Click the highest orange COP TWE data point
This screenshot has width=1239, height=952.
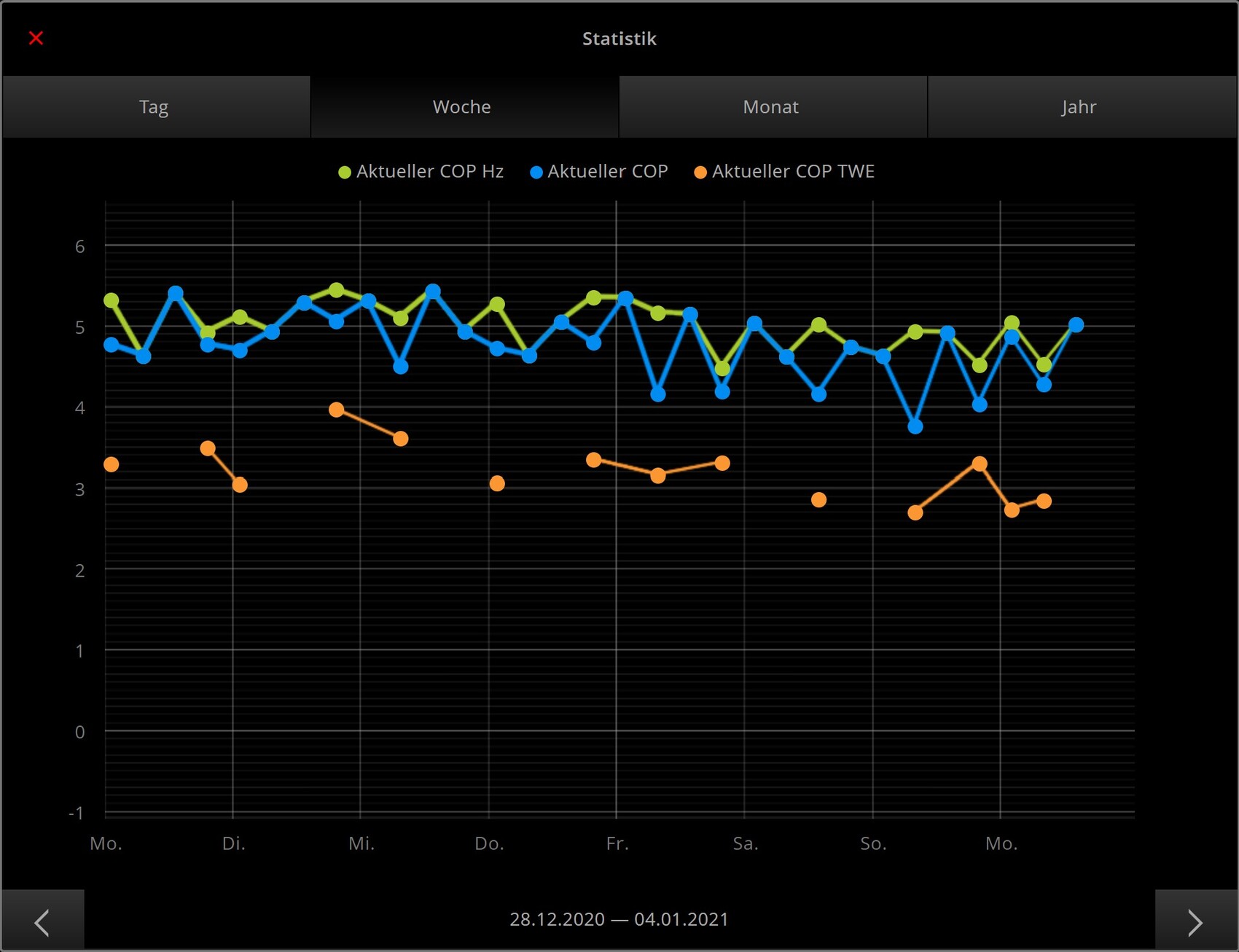(x=336, y=410)
